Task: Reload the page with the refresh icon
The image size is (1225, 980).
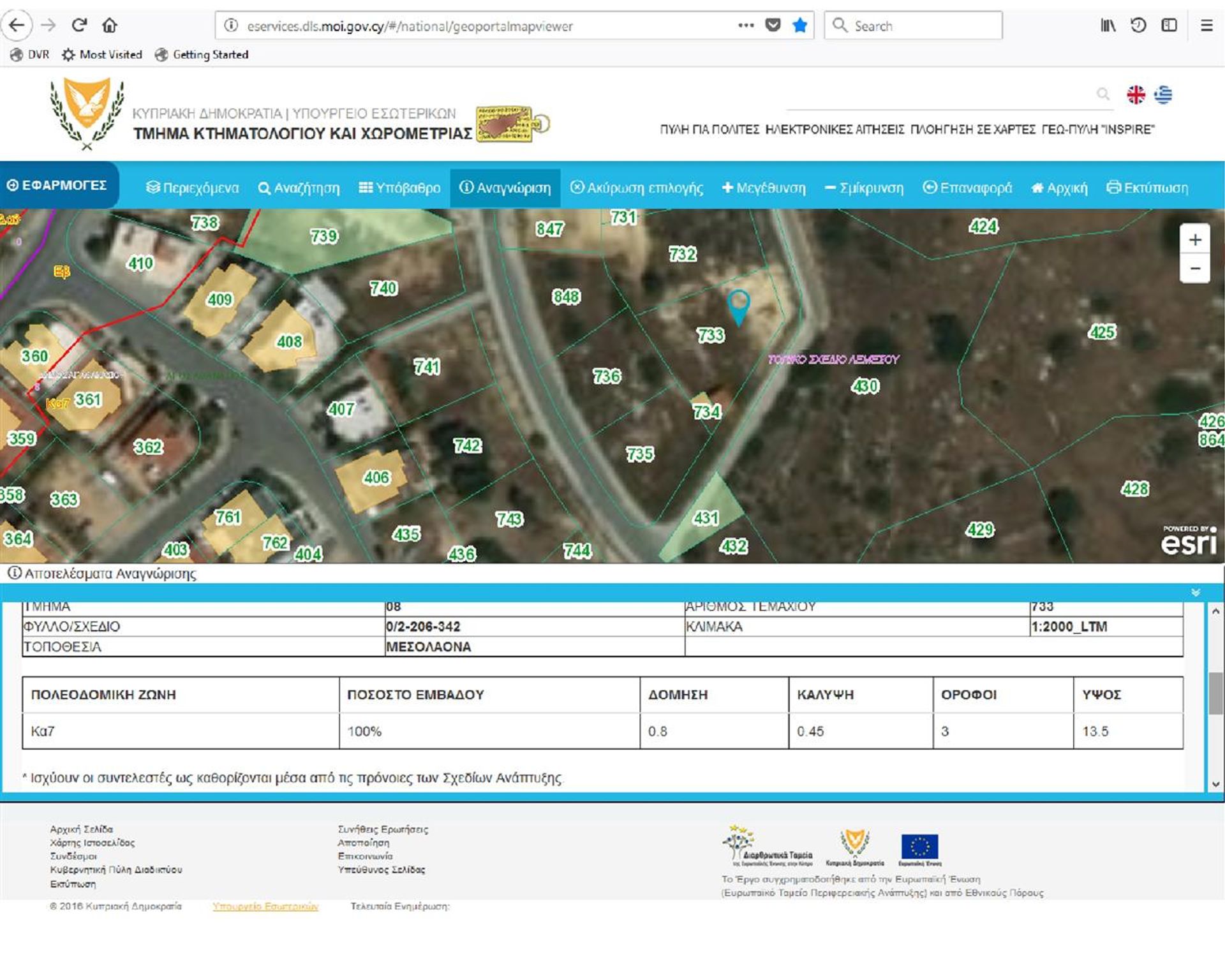Action: (79, 25)
